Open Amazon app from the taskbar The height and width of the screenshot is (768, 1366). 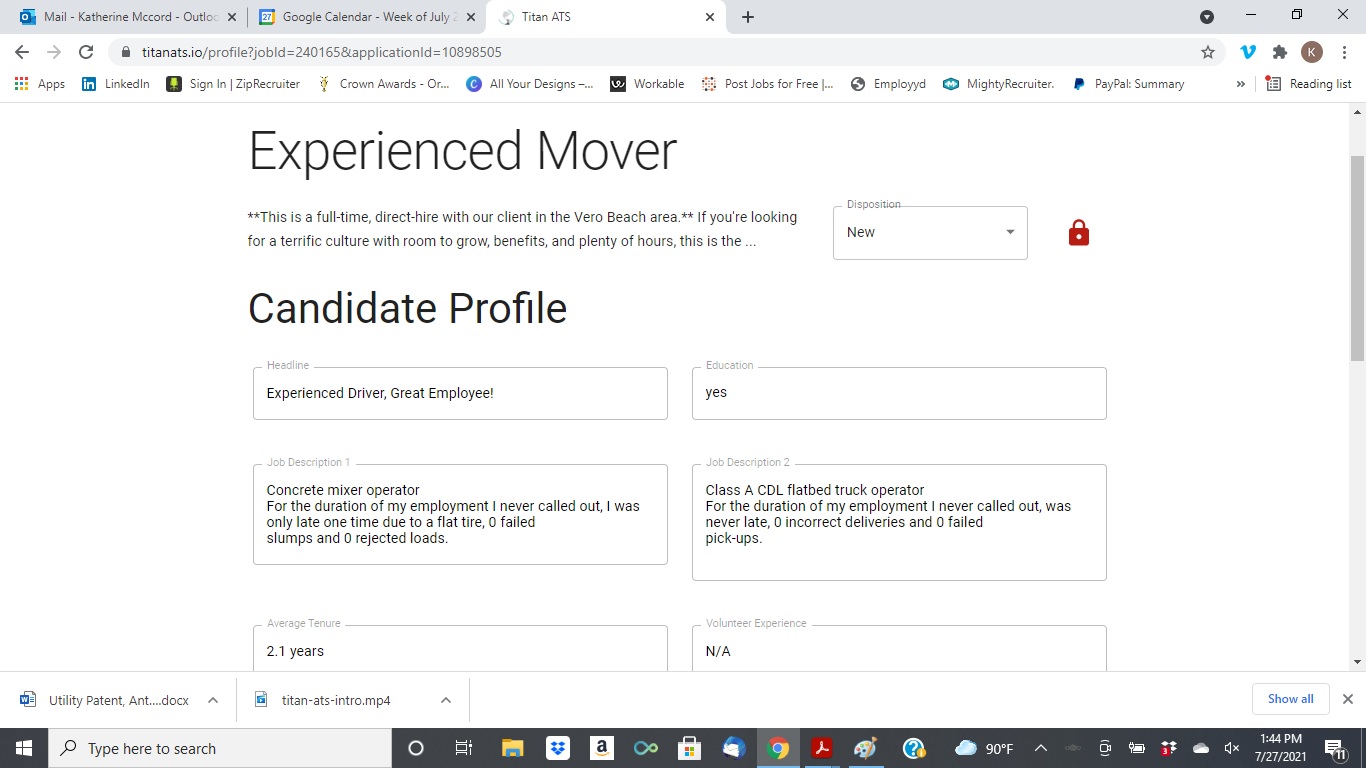click(x=602, y=748)
